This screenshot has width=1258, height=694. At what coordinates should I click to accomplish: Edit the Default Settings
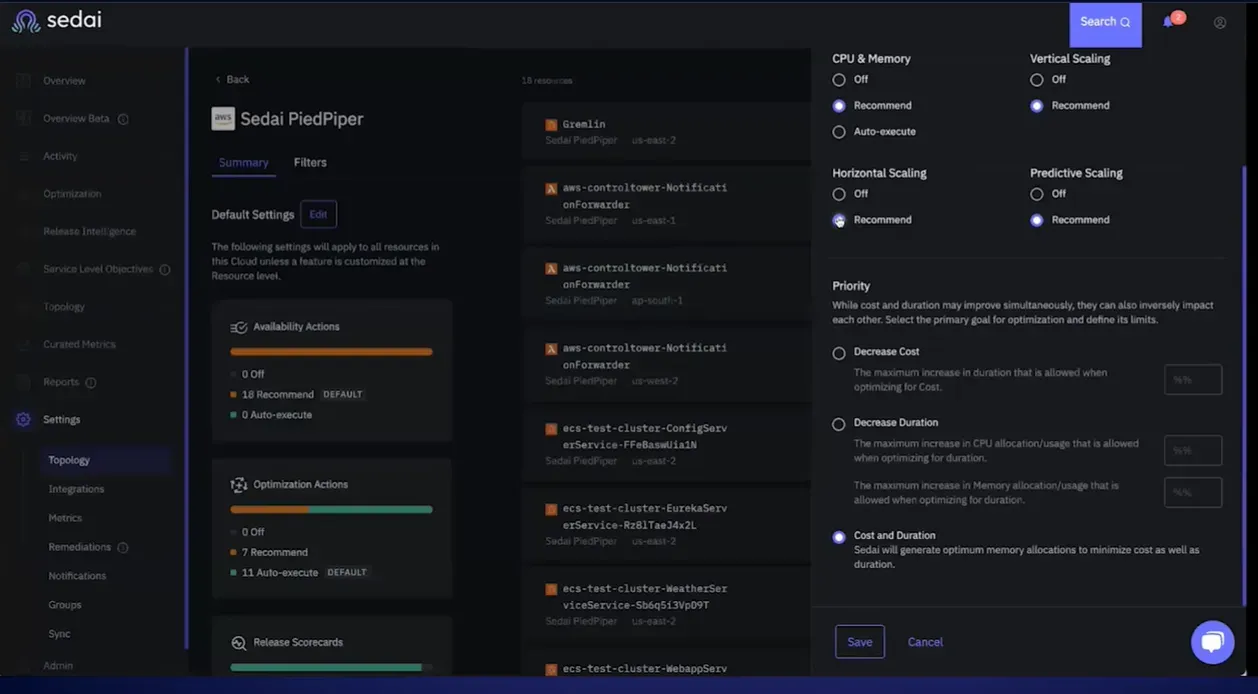pyautogui.click(x=318, y=215)
